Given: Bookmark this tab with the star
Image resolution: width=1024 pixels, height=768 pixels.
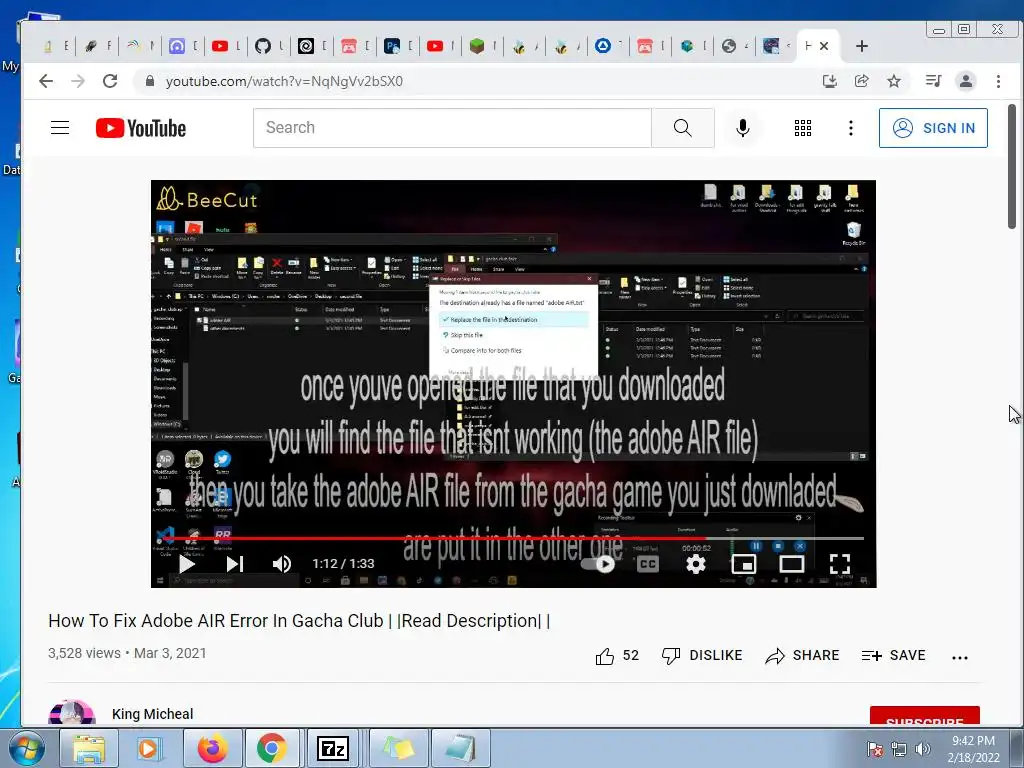Looking at the screenshot, I should [894, 81].
